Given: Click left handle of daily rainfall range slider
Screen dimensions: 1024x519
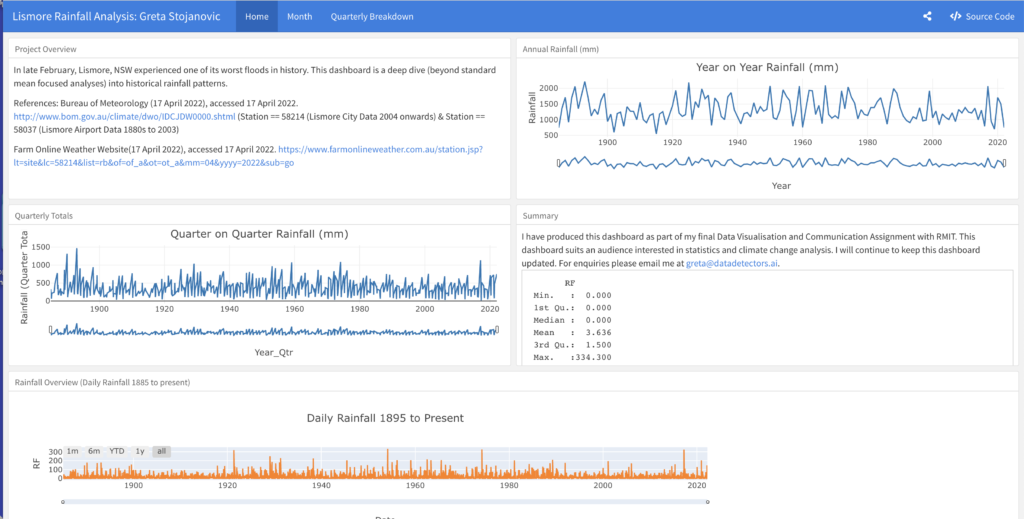Looking at the screenshot, I should pyautogui.click(x=63, y=501).
